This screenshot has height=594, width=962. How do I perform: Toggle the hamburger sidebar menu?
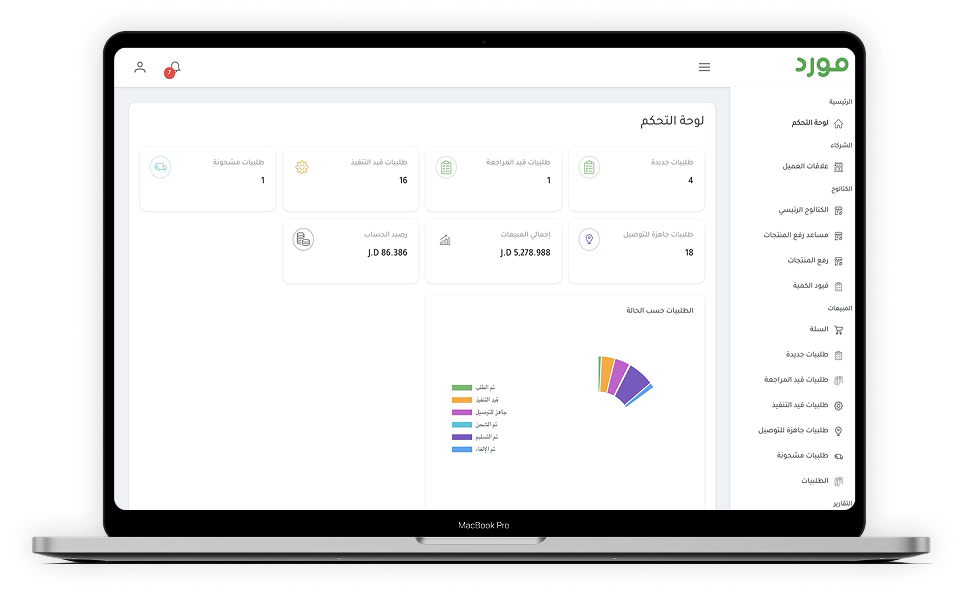(x=704, y=67)
